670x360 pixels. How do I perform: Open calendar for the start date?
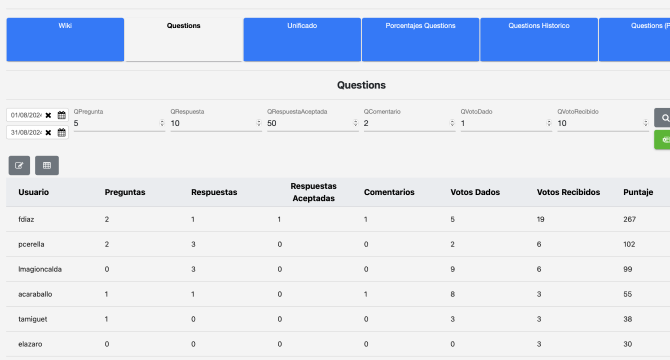(x=62, y=115)
